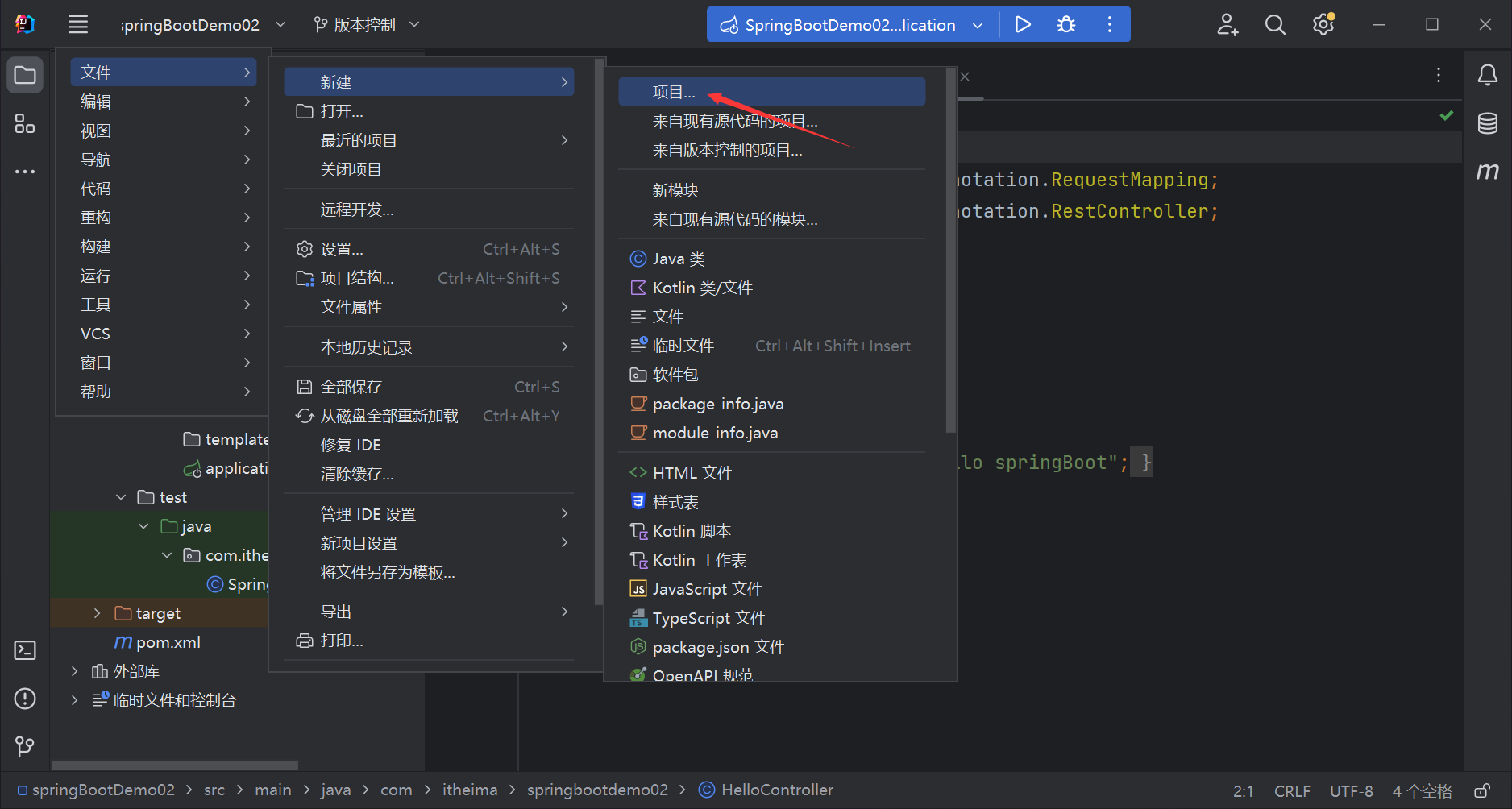This screenshot has width=1512, height=809.
Task: Debug the application with bug icon
Action: 1066,24
